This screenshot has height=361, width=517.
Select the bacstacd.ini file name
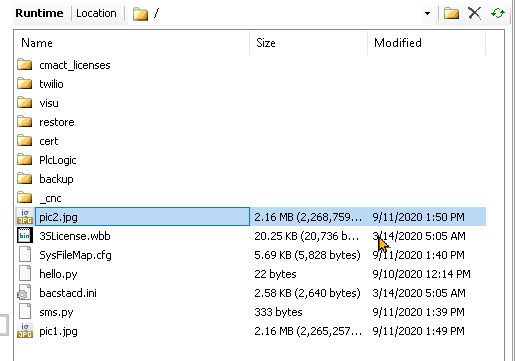coord(68,293)
